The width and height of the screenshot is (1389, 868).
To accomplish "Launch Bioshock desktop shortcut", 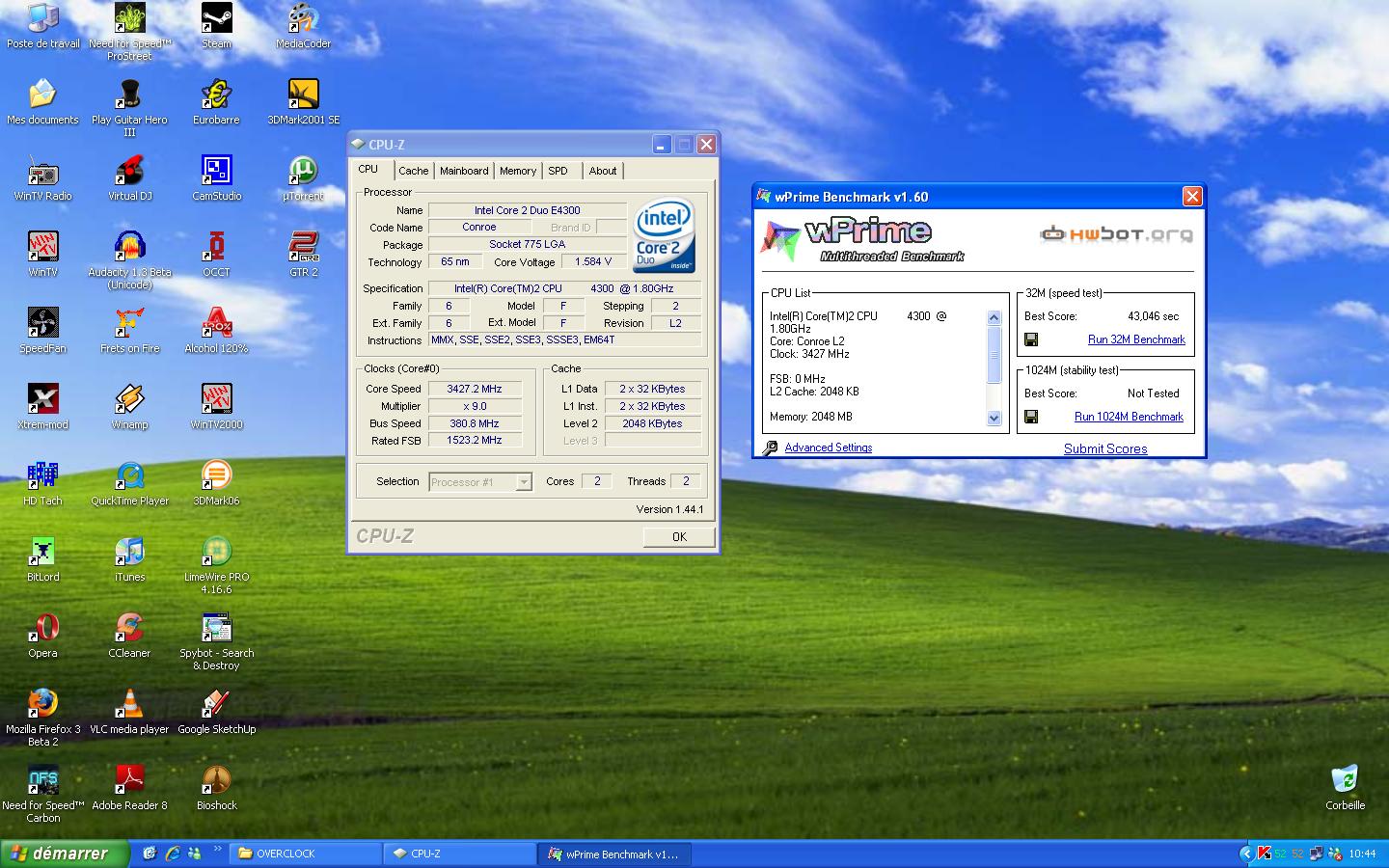I will pos(216,788).
